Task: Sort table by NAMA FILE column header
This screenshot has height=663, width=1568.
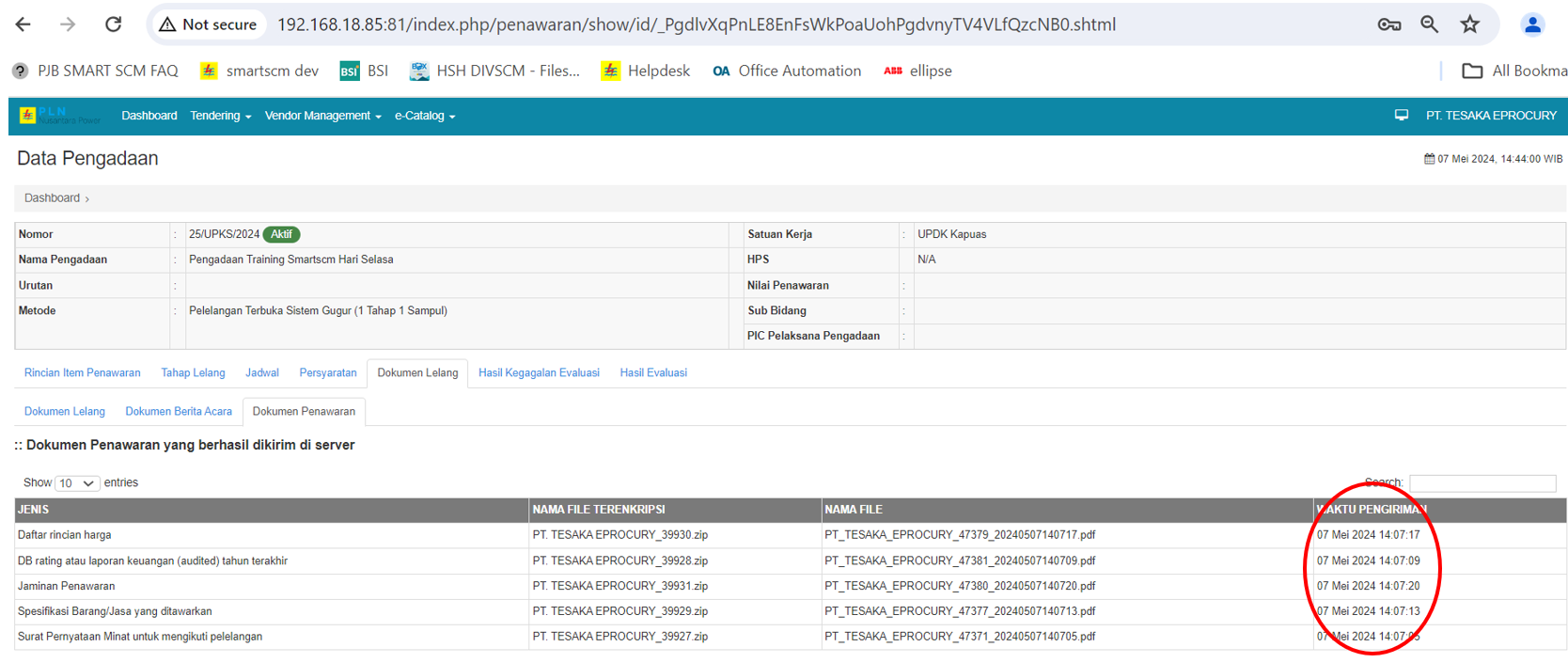Action: (854, 510)
